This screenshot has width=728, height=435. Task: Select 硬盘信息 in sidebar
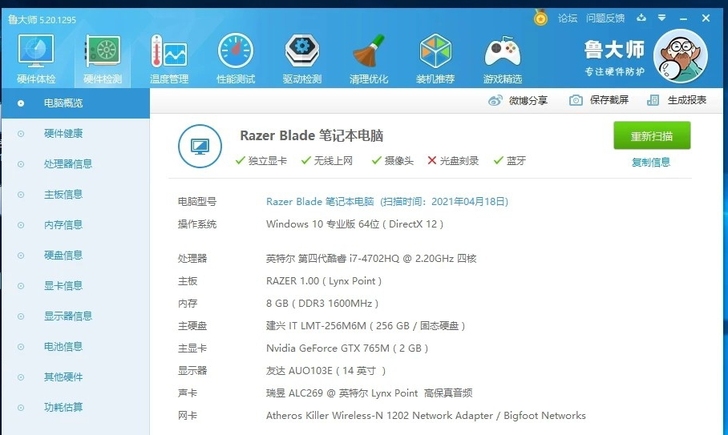tap(76, 255)
